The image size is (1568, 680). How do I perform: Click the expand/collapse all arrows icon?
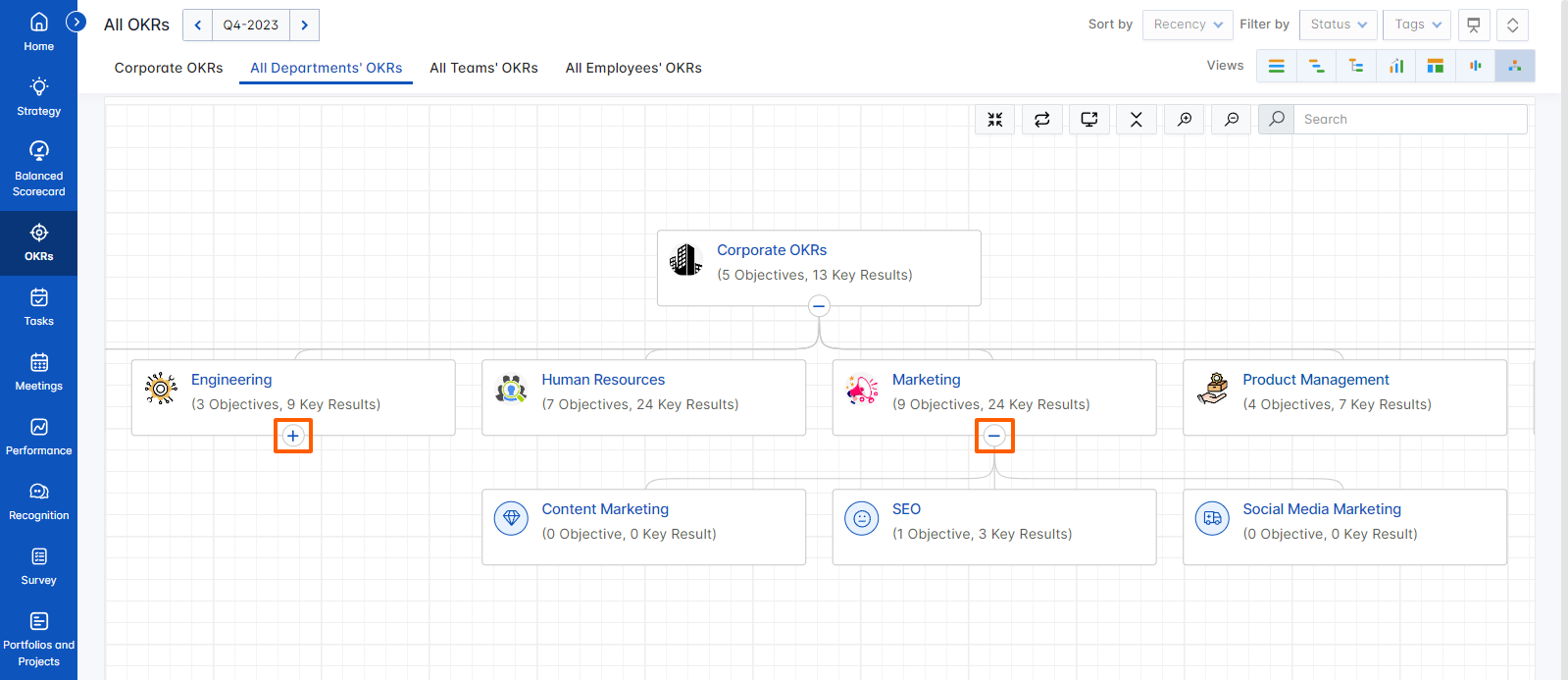[1513, 25]
